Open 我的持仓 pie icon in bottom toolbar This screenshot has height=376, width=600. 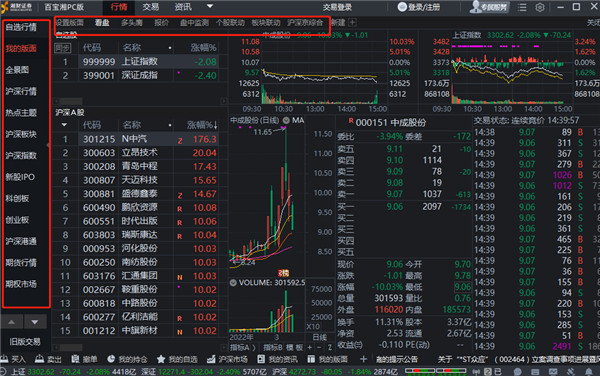pos(111,359)
